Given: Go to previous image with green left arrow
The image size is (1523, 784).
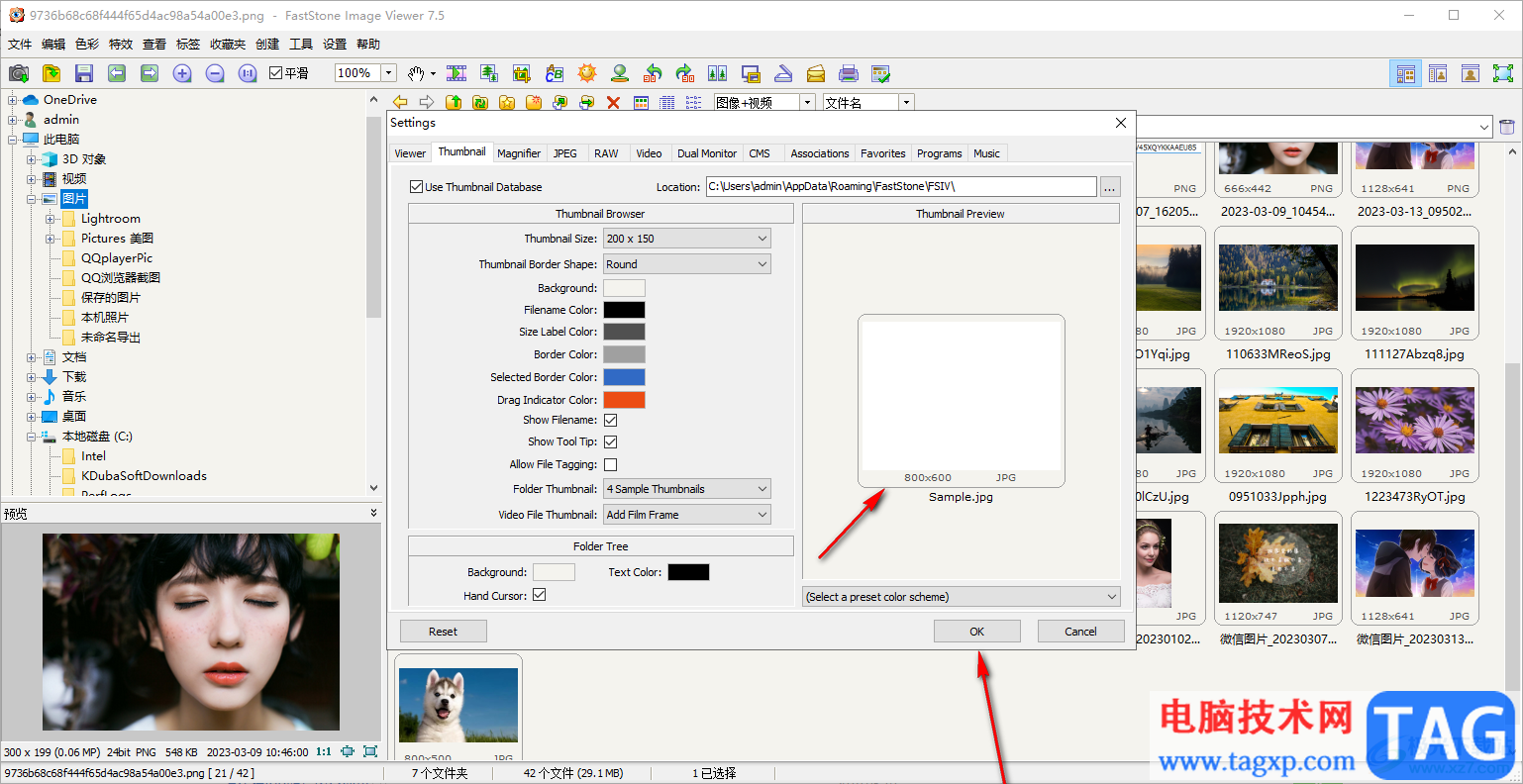Looking at the screenshot, I should [117, 73].
